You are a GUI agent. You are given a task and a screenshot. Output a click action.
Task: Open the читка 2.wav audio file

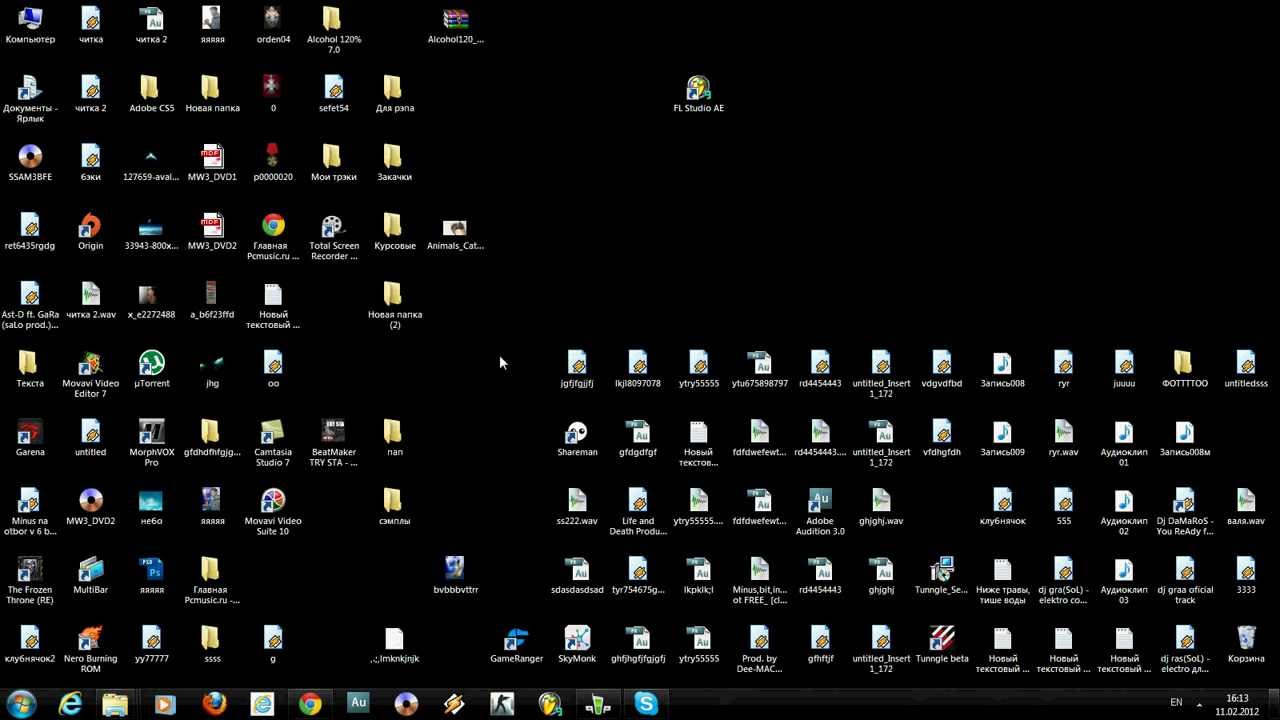[x=90, y=301]
